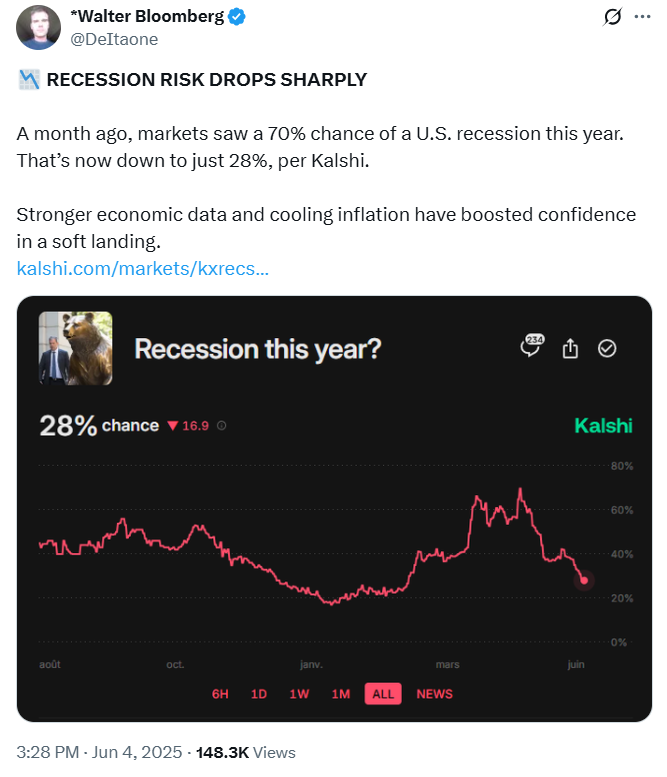Open the kalshi.com/markets link

tap(143, 268)
